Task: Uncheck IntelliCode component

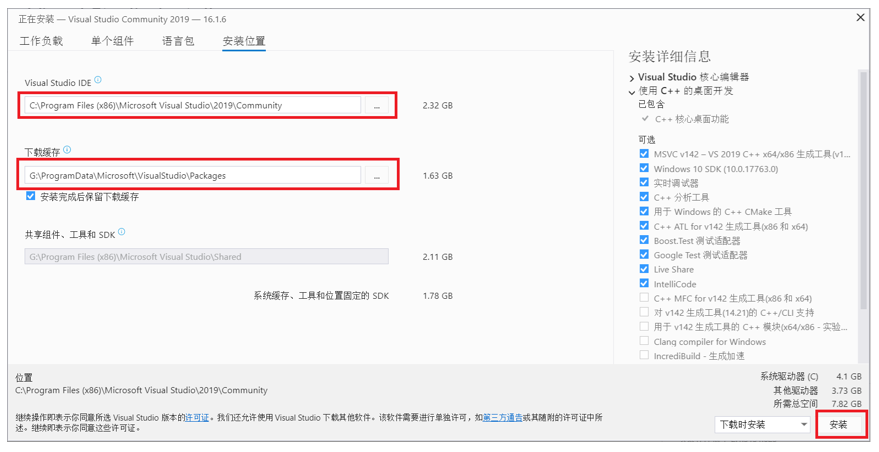Action: 644,284
